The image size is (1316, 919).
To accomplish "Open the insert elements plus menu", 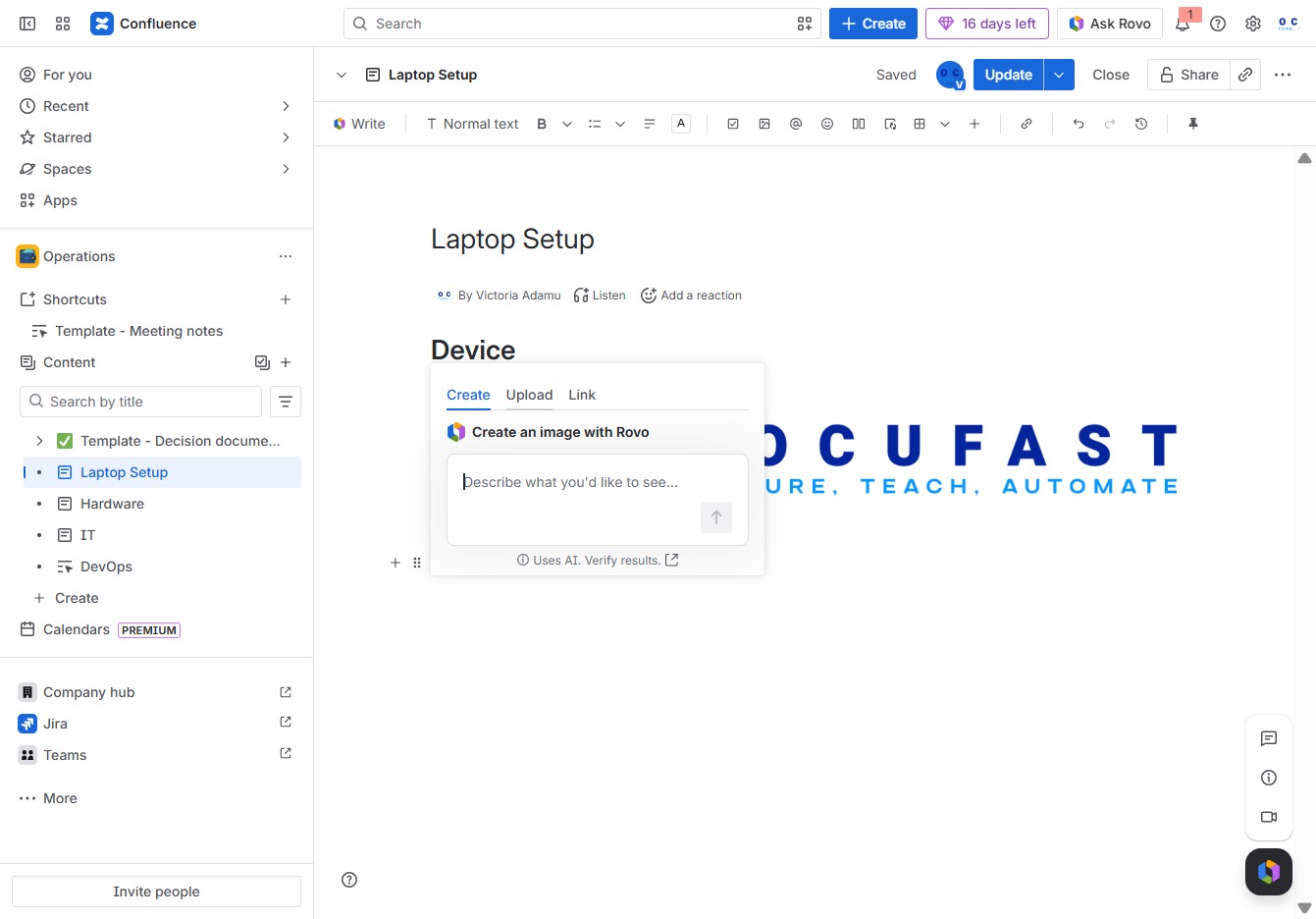I will pyautogui.click(x=974, y=124).
